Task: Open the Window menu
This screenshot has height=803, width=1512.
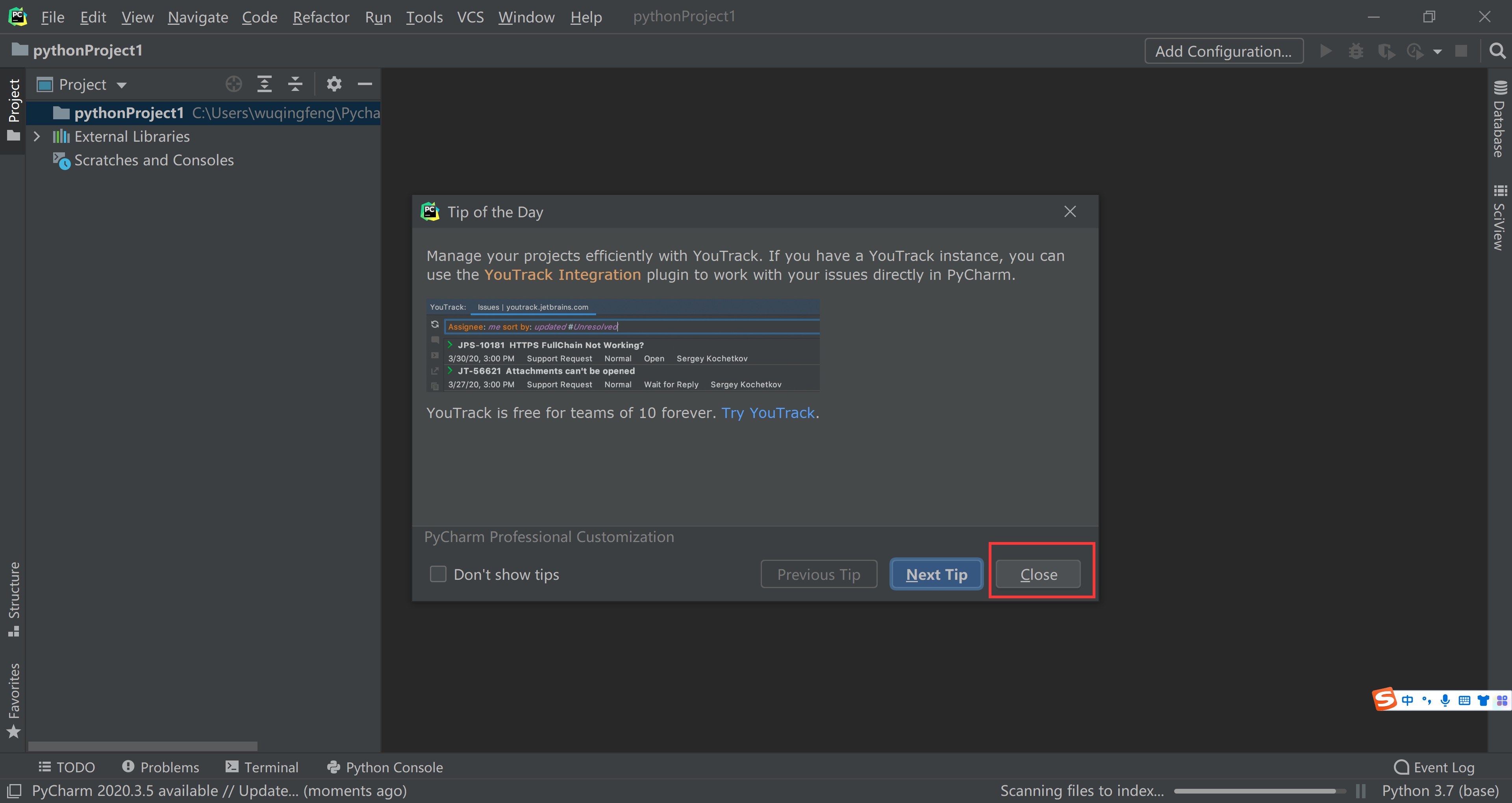Action: (x=526, y=17)
